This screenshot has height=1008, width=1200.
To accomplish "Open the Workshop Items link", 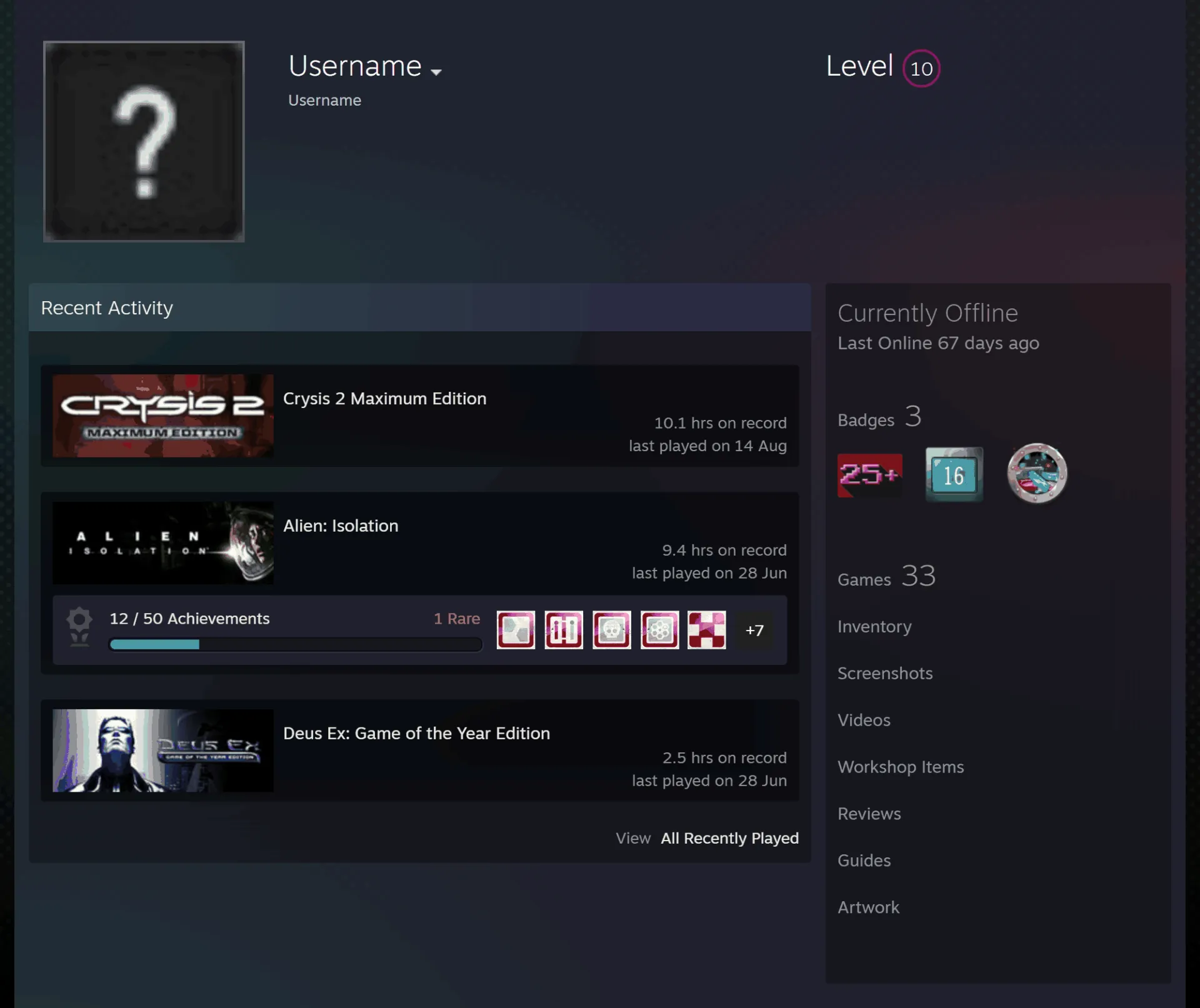I will click(901, 767).
